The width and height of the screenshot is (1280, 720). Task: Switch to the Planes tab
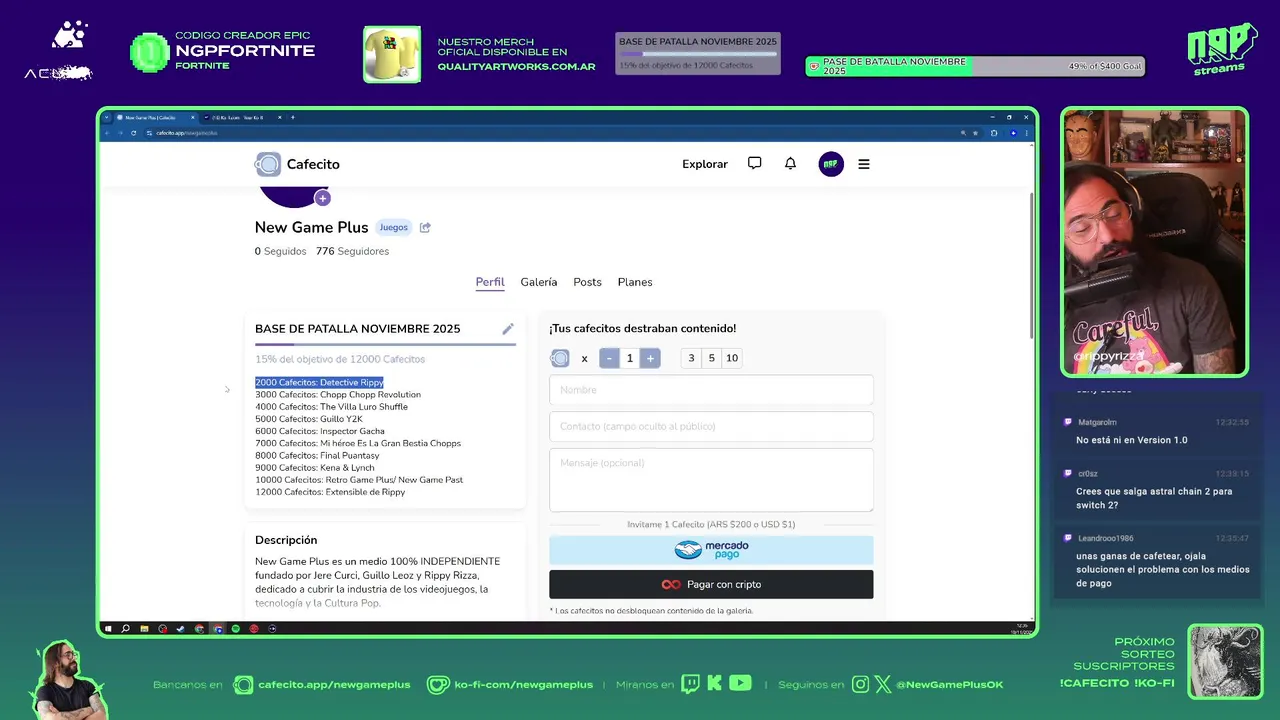635,282
